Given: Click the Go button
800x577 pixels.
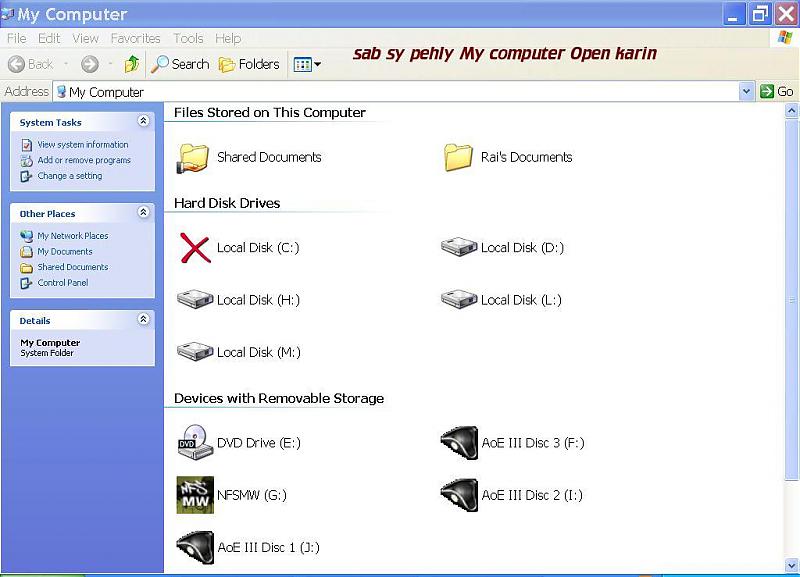Looking at the screenshot, I should pyautogui.click(x=777, y=92).
